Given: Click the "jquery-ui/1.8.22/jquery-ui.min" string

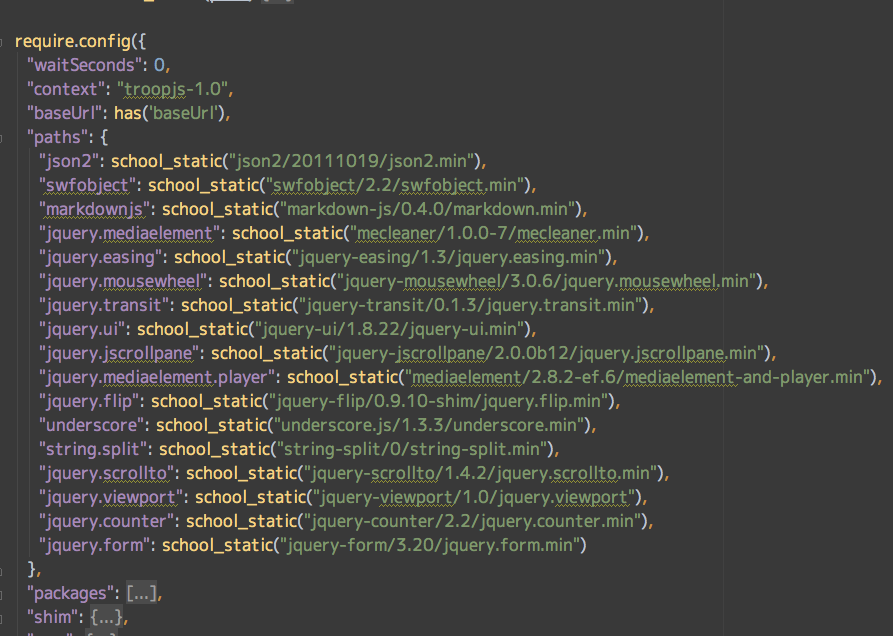Looking at the screenshot, I should click(x=389, y=329).
